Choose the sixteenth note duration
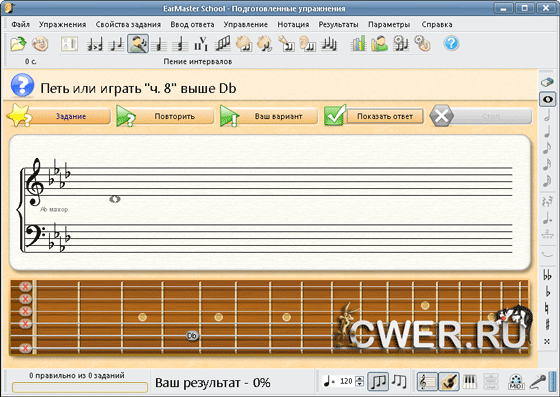Viewport: 560px width, 397px height. click(x=547, y=164)
